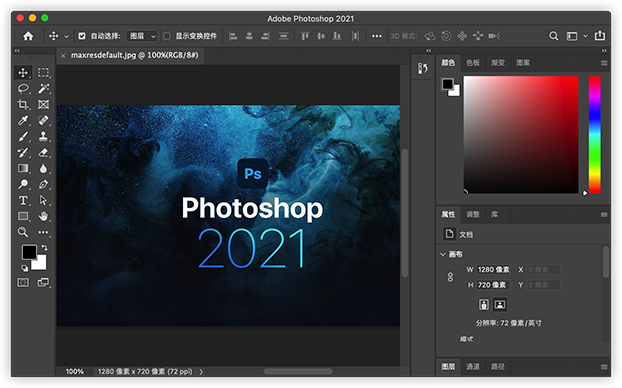Go to the Home screen

click(28, 36)
